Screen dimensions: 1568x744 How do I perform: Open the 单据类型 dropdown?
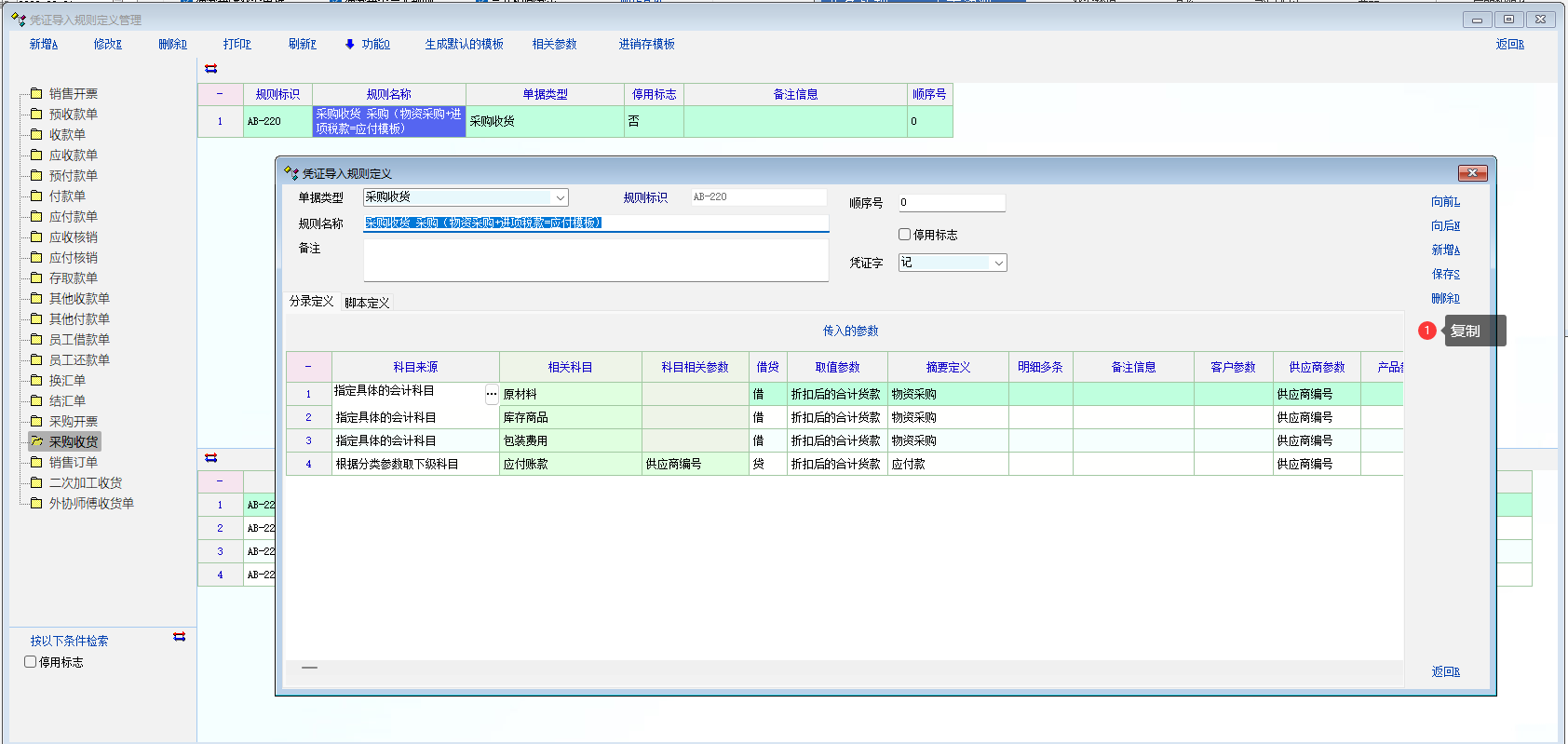pos(560,197)
